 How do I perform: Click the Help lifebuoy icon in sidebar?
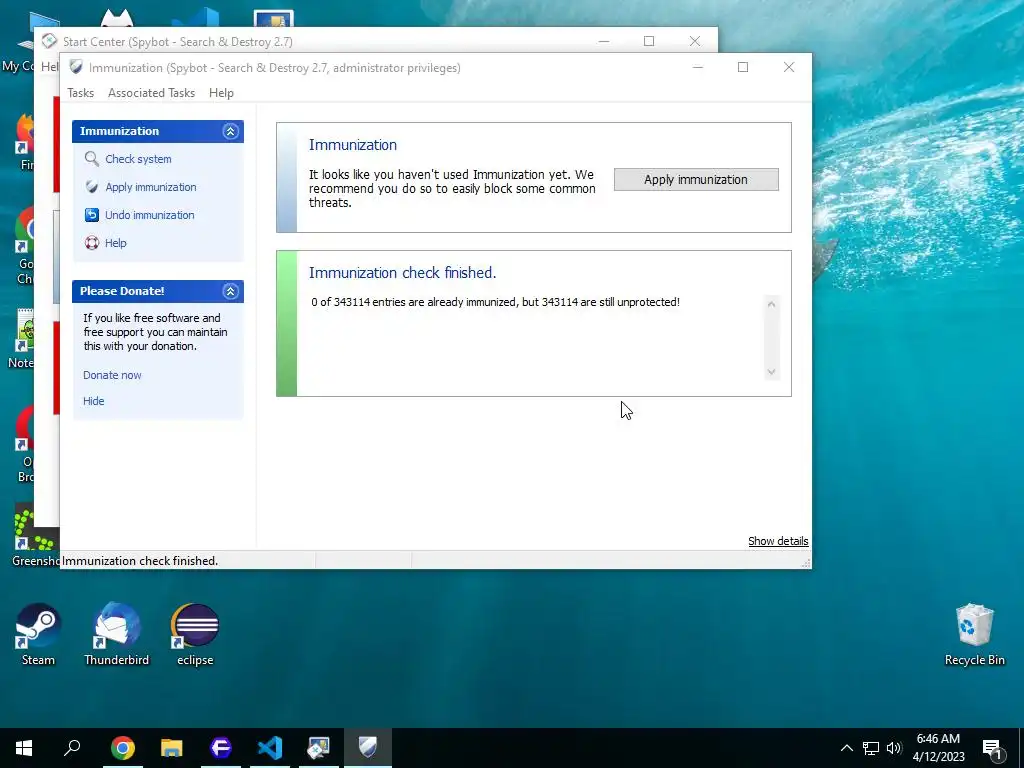click(91, 243)
